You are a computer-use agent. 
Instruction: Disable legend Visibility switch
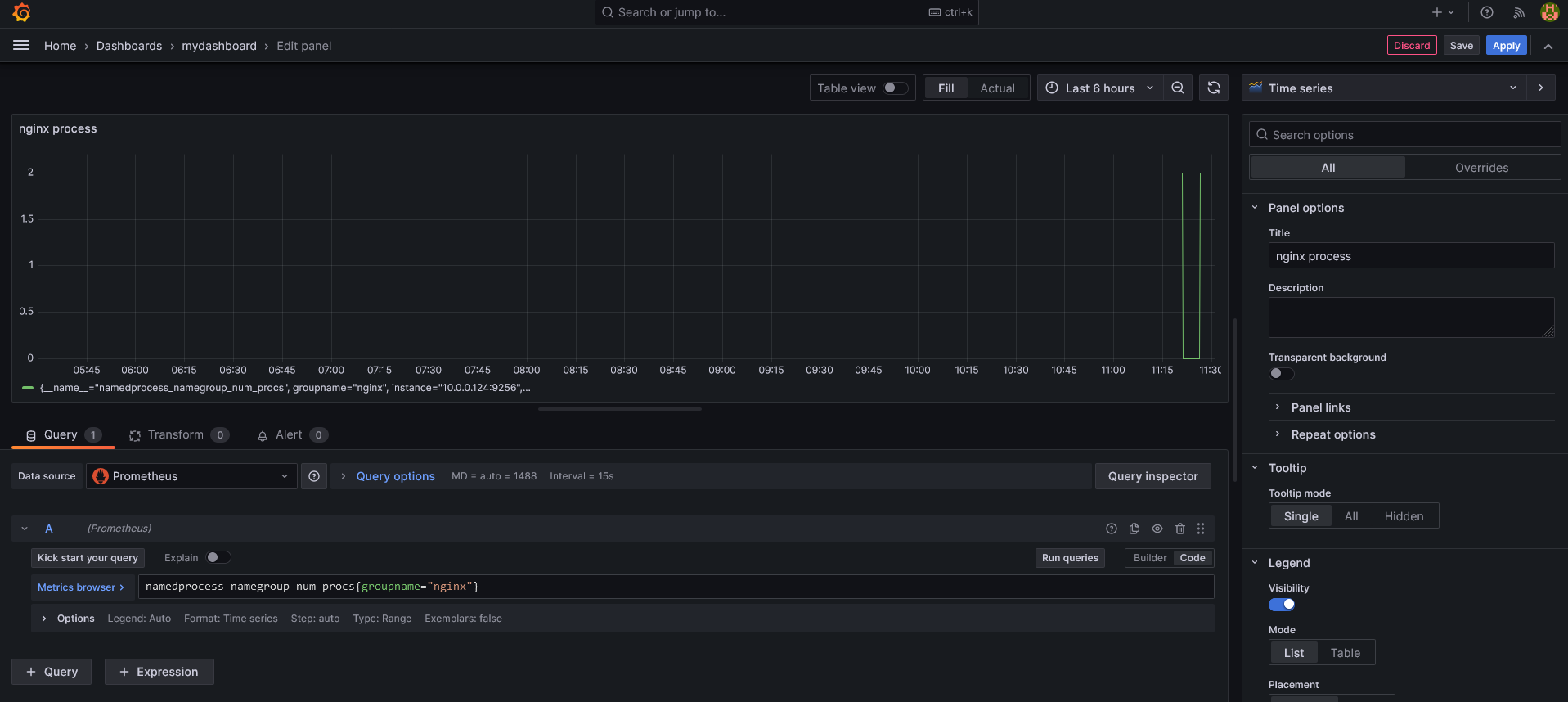(1282, 605)
